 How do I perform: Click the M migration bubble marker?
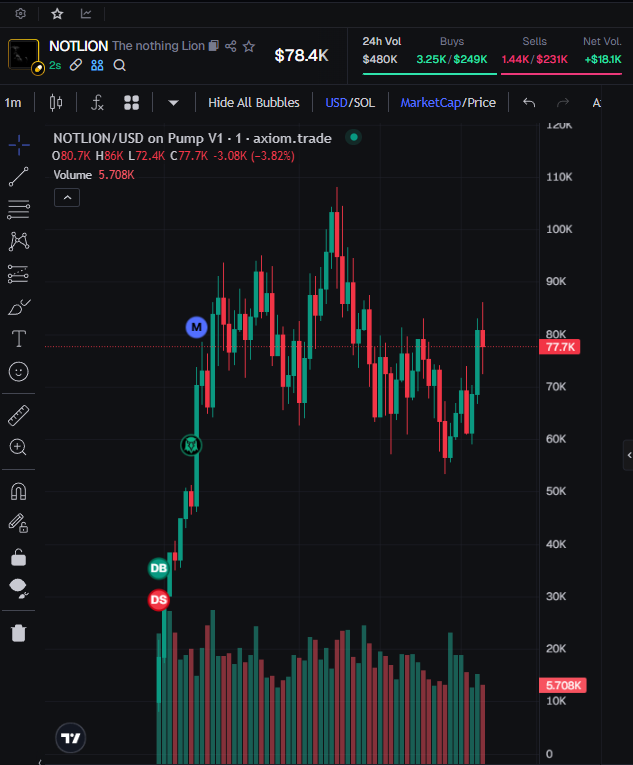tap(197, 327)
